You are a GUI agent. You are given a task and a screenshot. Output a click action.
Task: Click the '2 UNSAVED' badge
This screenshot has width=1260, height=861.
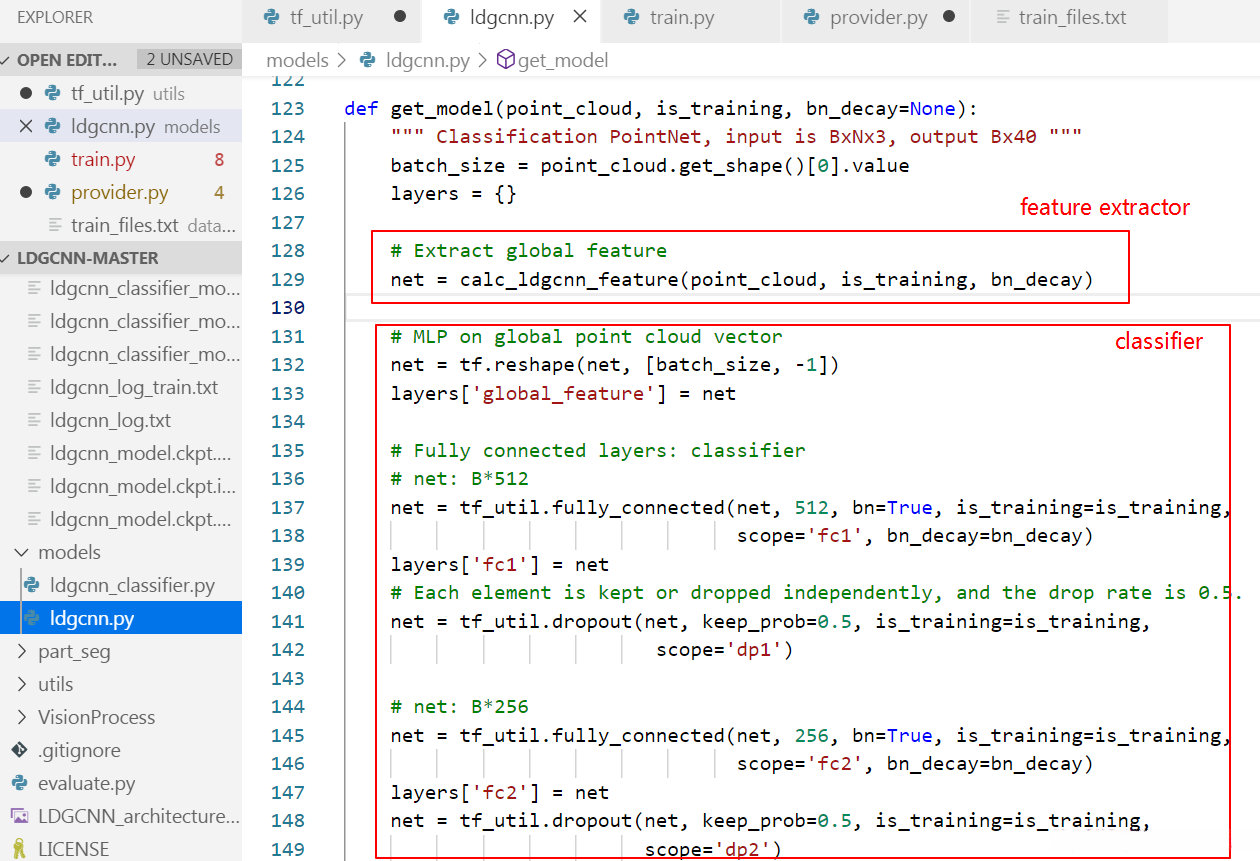[189, 59]
